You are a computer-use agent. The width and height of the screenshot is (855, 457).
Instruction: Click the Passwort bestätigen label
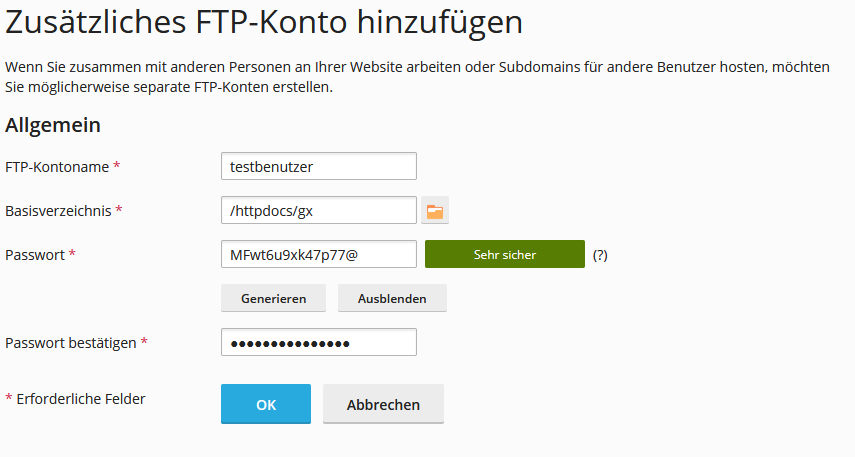coord(71,343)
